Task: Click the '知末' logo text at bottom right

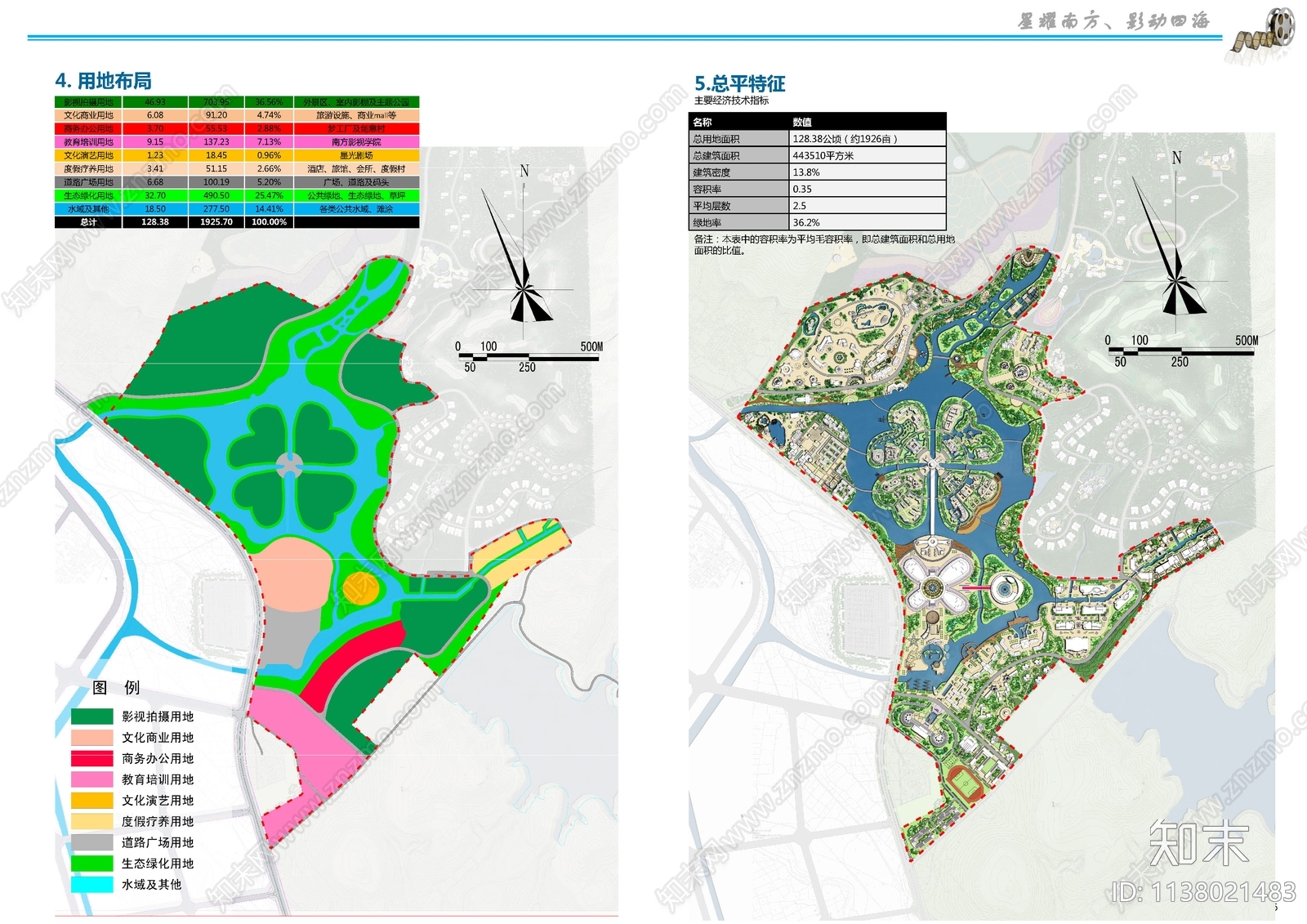Action: [1198, 844]
